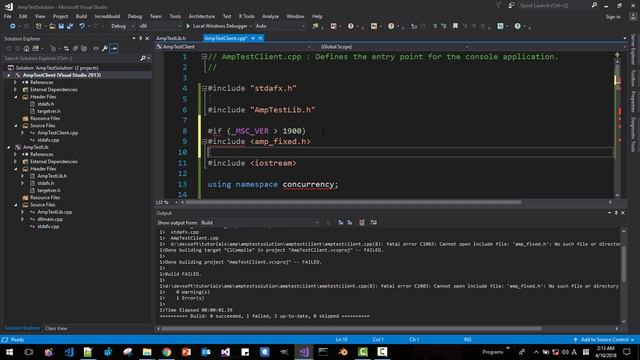This screenshot has height=360, width=640.
Task: Open Outlook from the taskbar
Action: click(206, 352)
